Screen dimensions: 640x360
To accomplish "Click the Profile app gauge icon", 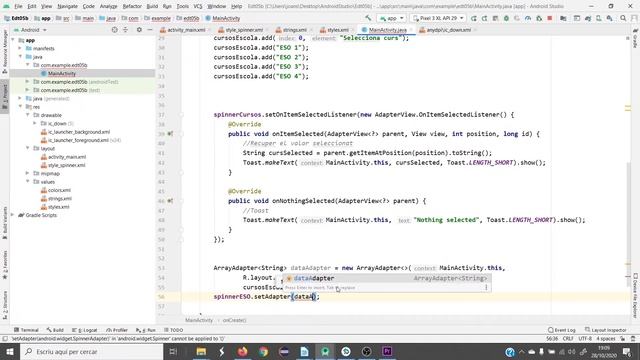I will click(x=528, y=18).
